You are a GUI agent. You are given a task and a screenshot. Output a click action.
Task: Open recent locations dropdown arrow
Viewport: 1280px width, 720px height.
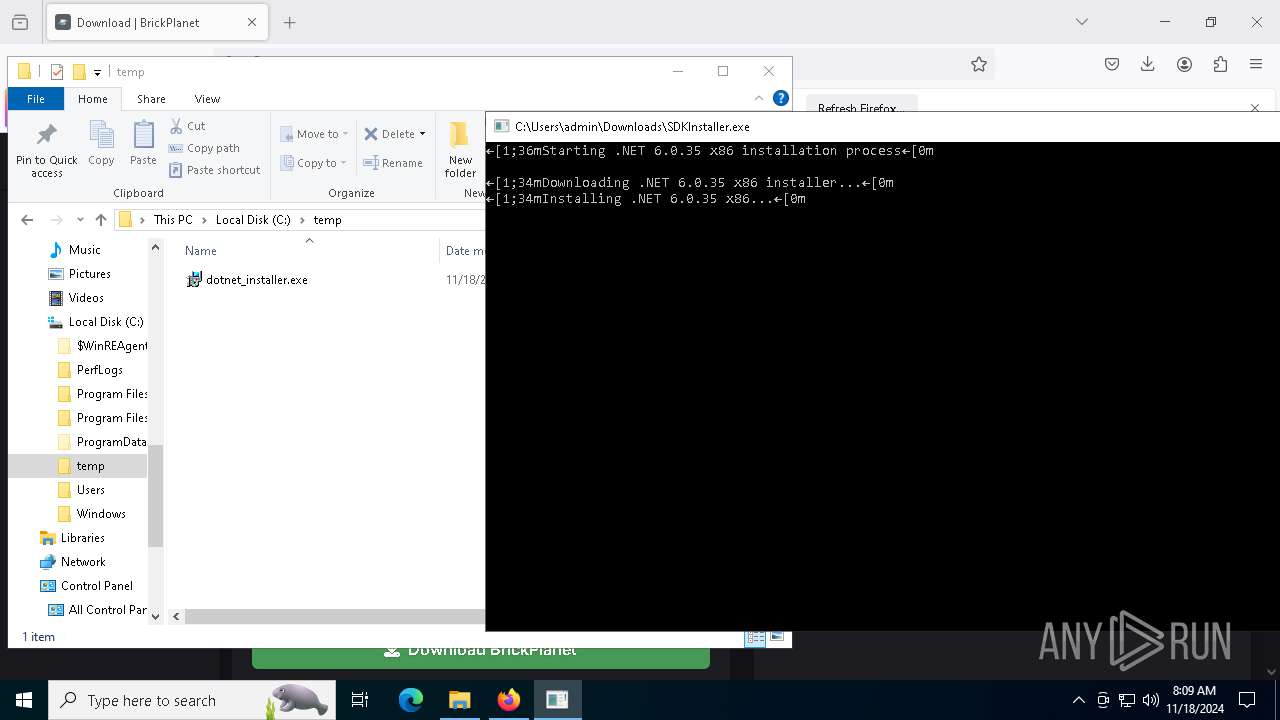coord(79,220)
